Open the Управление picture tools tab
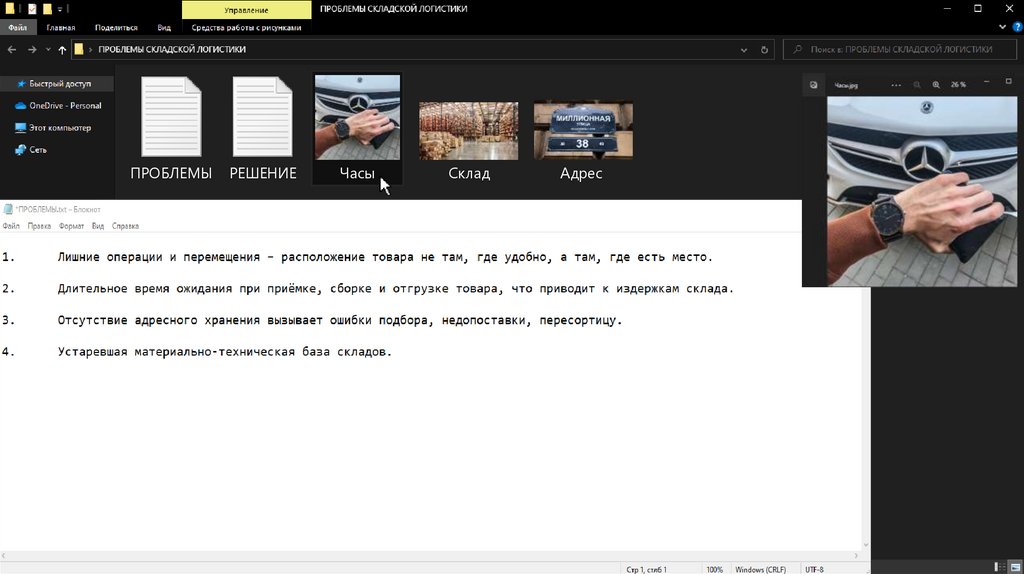The image size is (1024, 574). pos(246,9)
